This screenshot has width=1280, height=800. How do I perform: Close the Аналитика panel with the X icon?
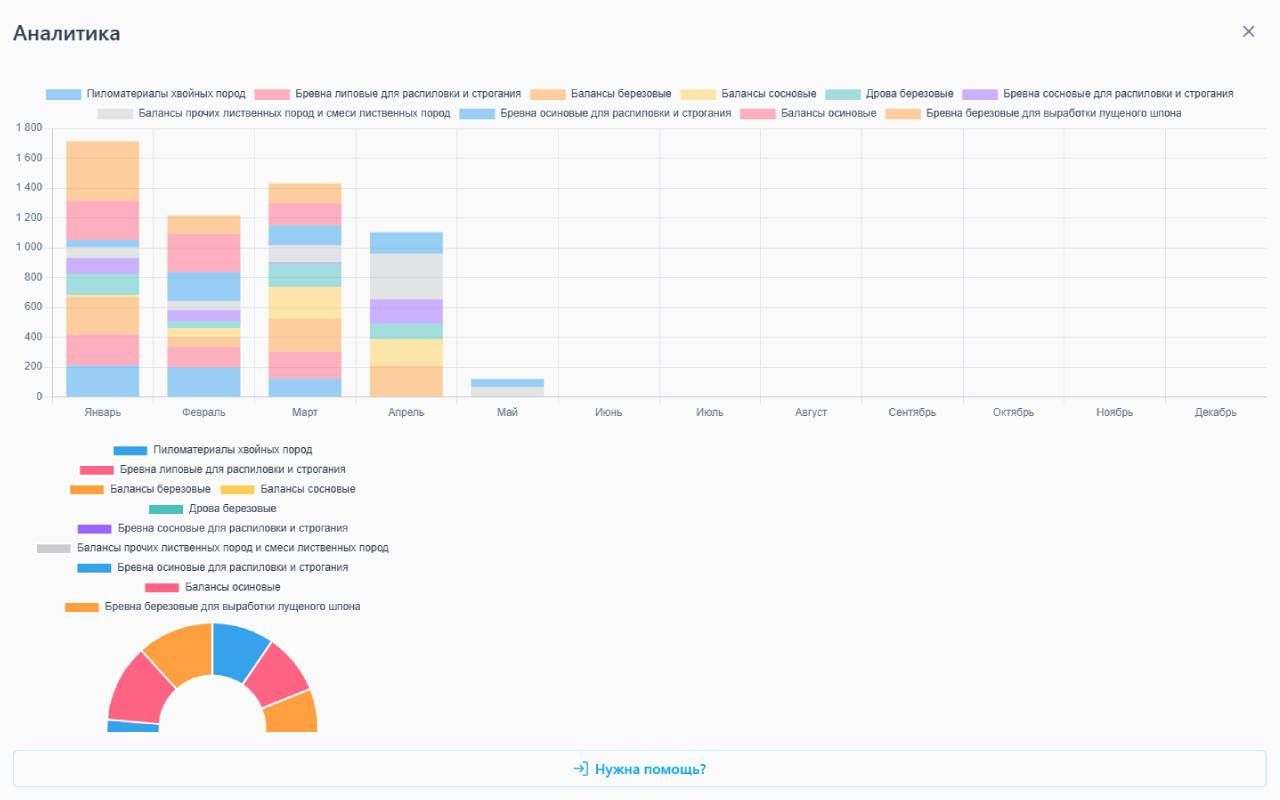1248,32
